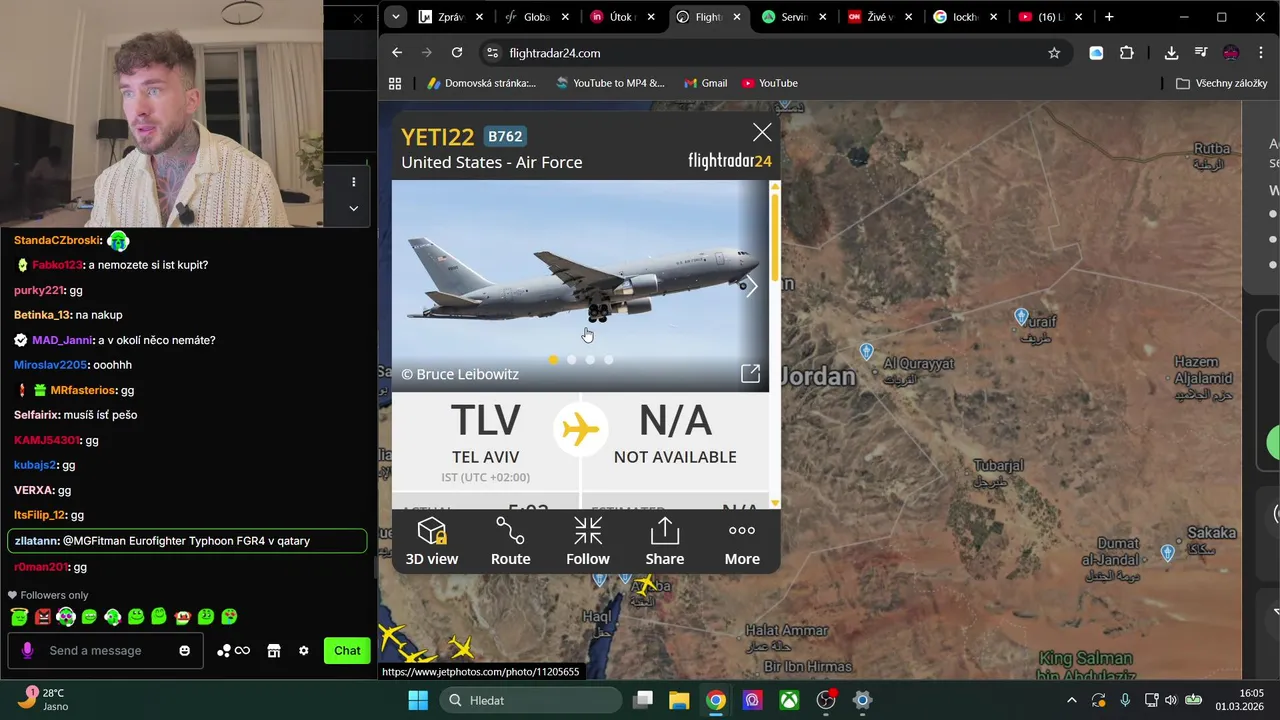The height and width of the screenshot is (720, 1280).
Task: Bookmark this page with the star icon
Action: pyautogui.click(x=1054, y=53)
